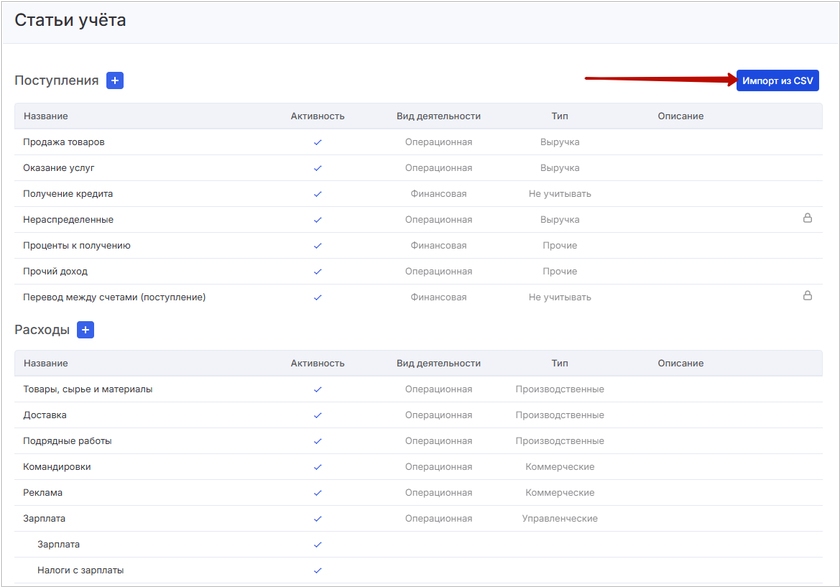Click the Тип header in Поступления table
Image resolution: width=840 pixels, height=587 pixels.
[559, 116]
